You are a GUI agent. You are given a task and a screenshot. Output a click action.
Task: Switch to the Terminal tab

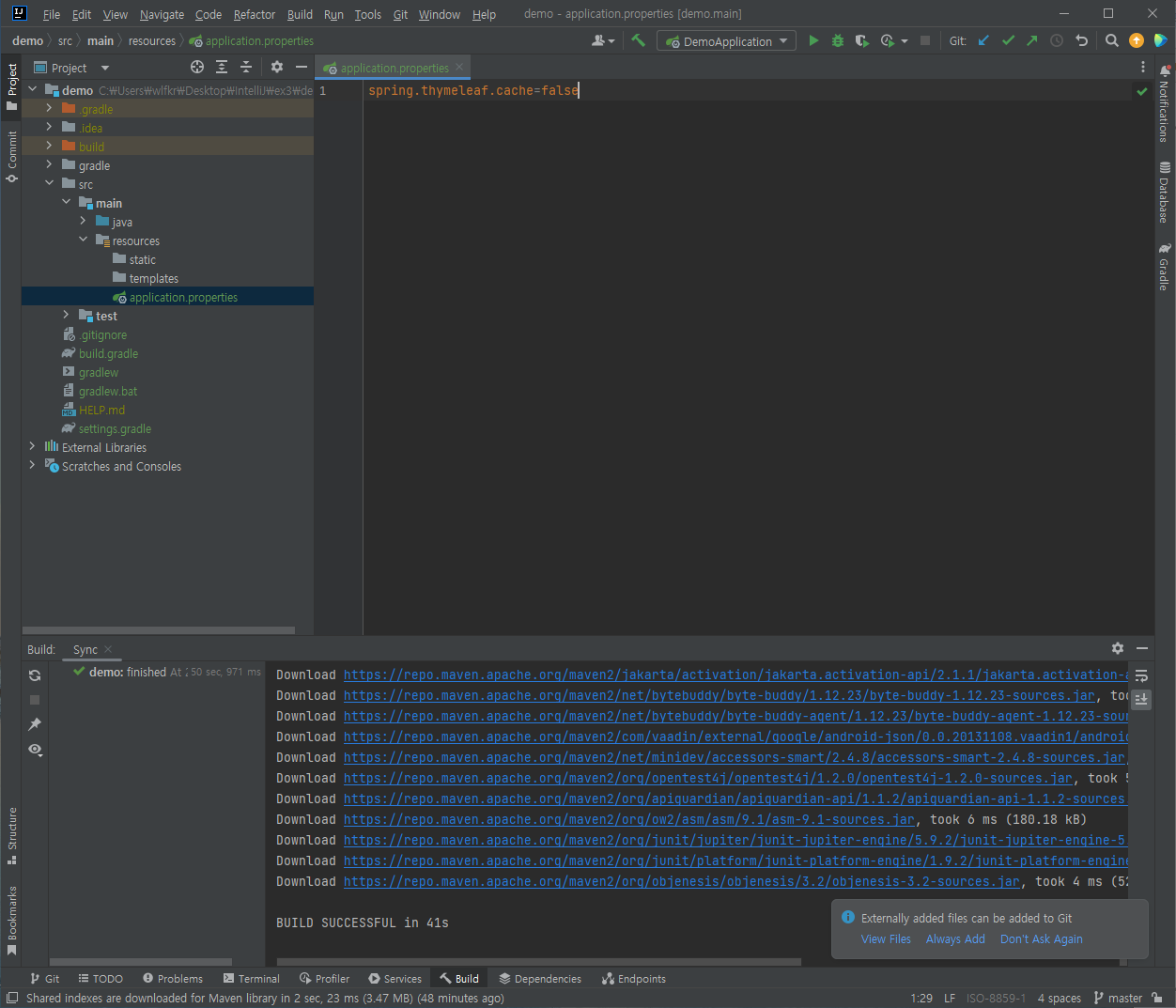252,978
